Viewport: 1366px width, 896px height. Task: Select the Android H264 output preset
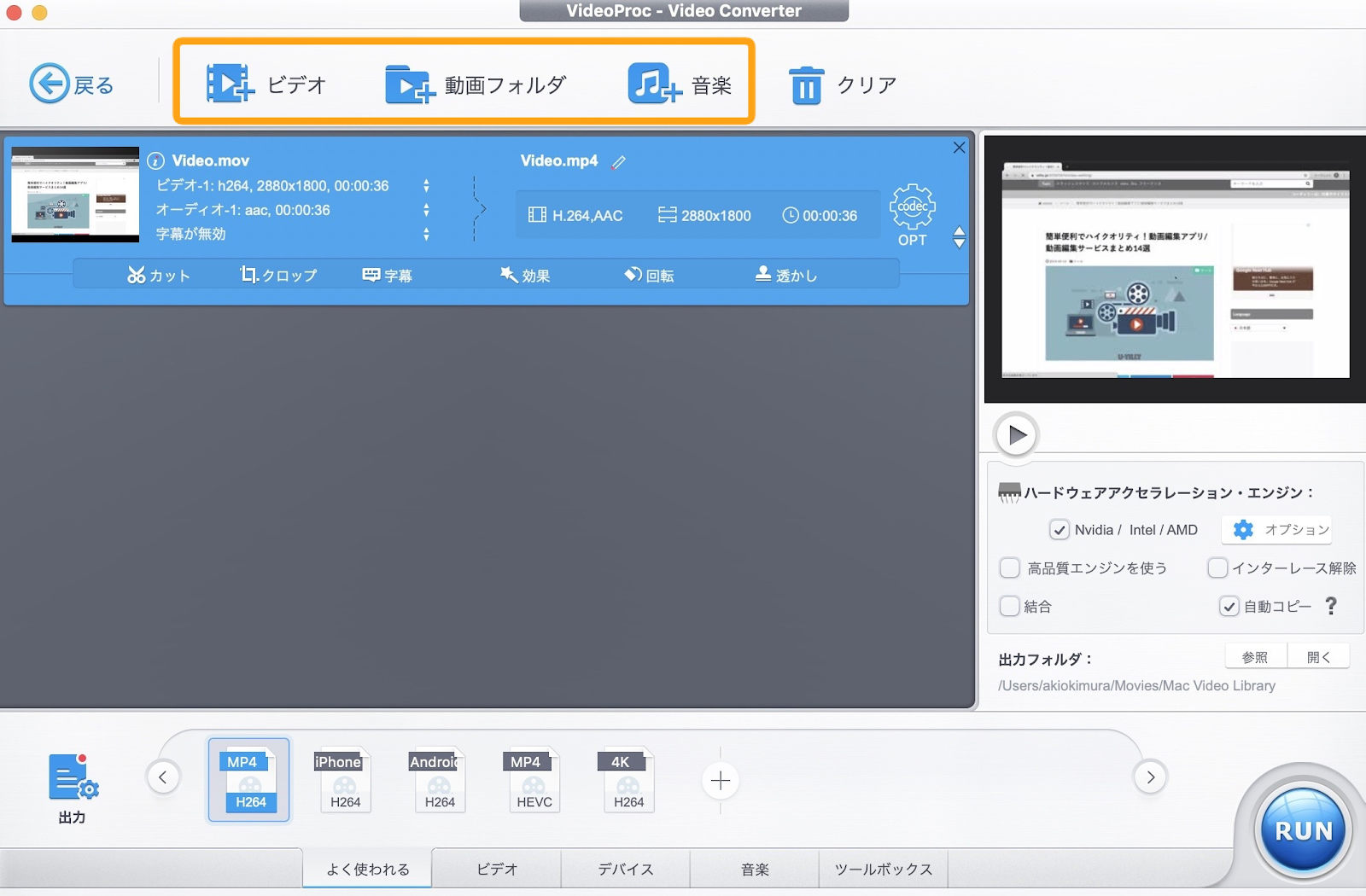439,780
